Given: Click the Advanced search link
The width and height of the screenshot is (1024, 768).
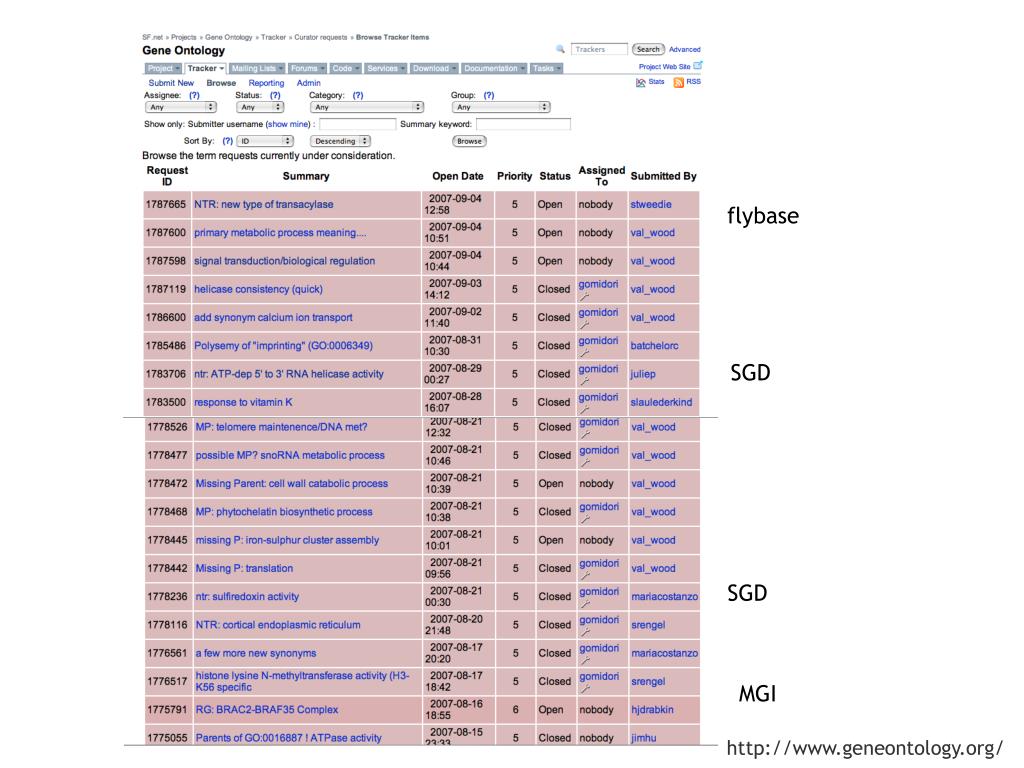Looking at the screenshot, I should [x=684, y=50].
